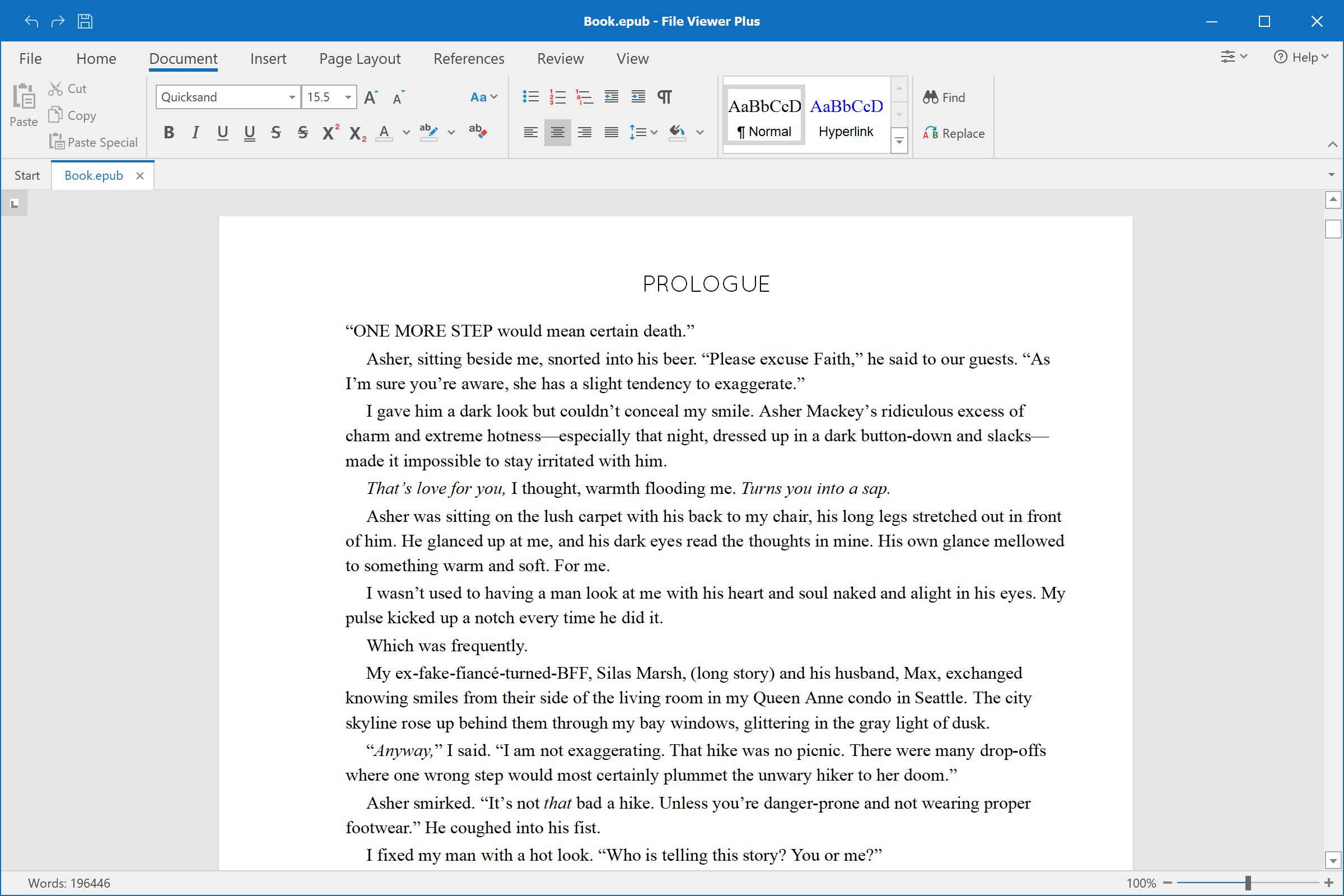The height and width of the screenshot is (896, 1344).
Task: Click the Superscript icon
Action: 330,133
